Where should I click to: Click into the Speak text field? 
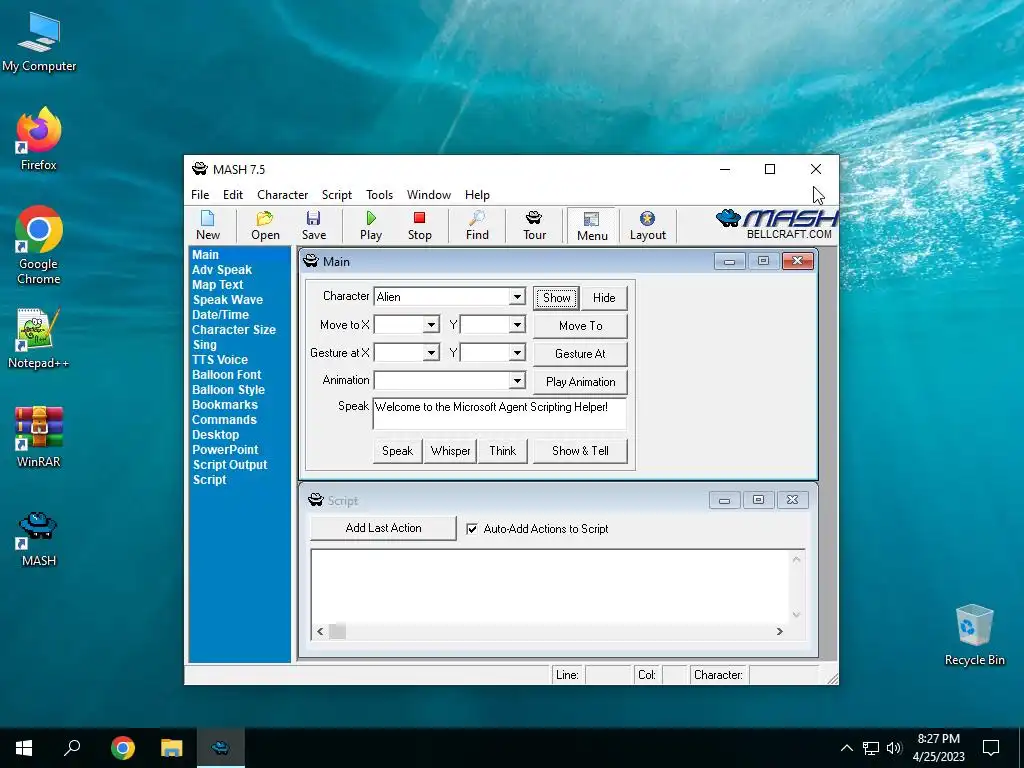[500, 413]
